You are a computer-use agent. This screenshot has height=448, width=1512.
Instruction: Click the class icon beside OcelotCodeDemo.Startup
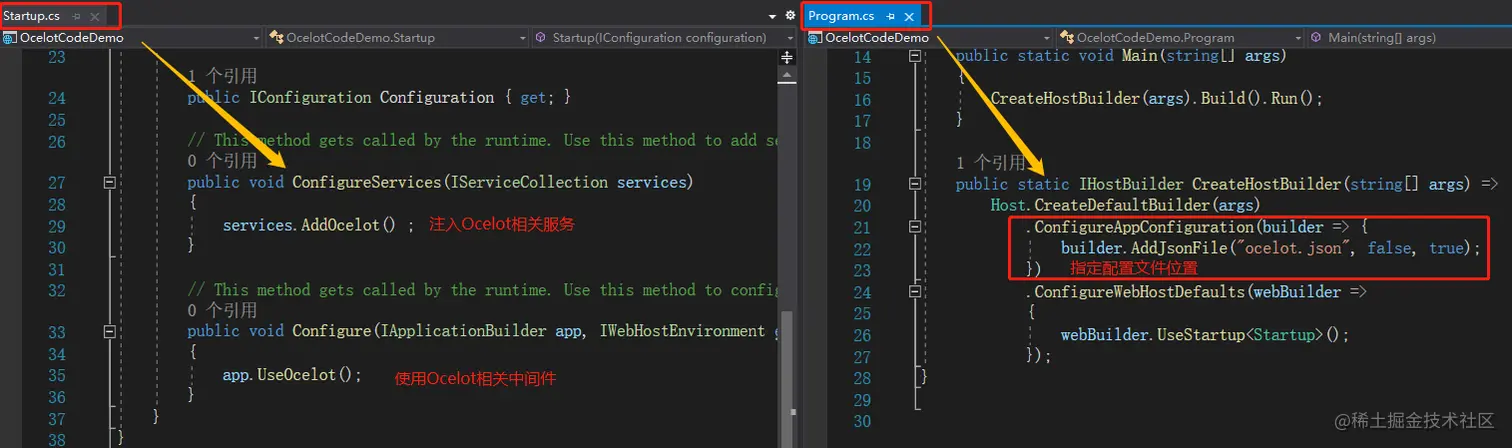276,38
